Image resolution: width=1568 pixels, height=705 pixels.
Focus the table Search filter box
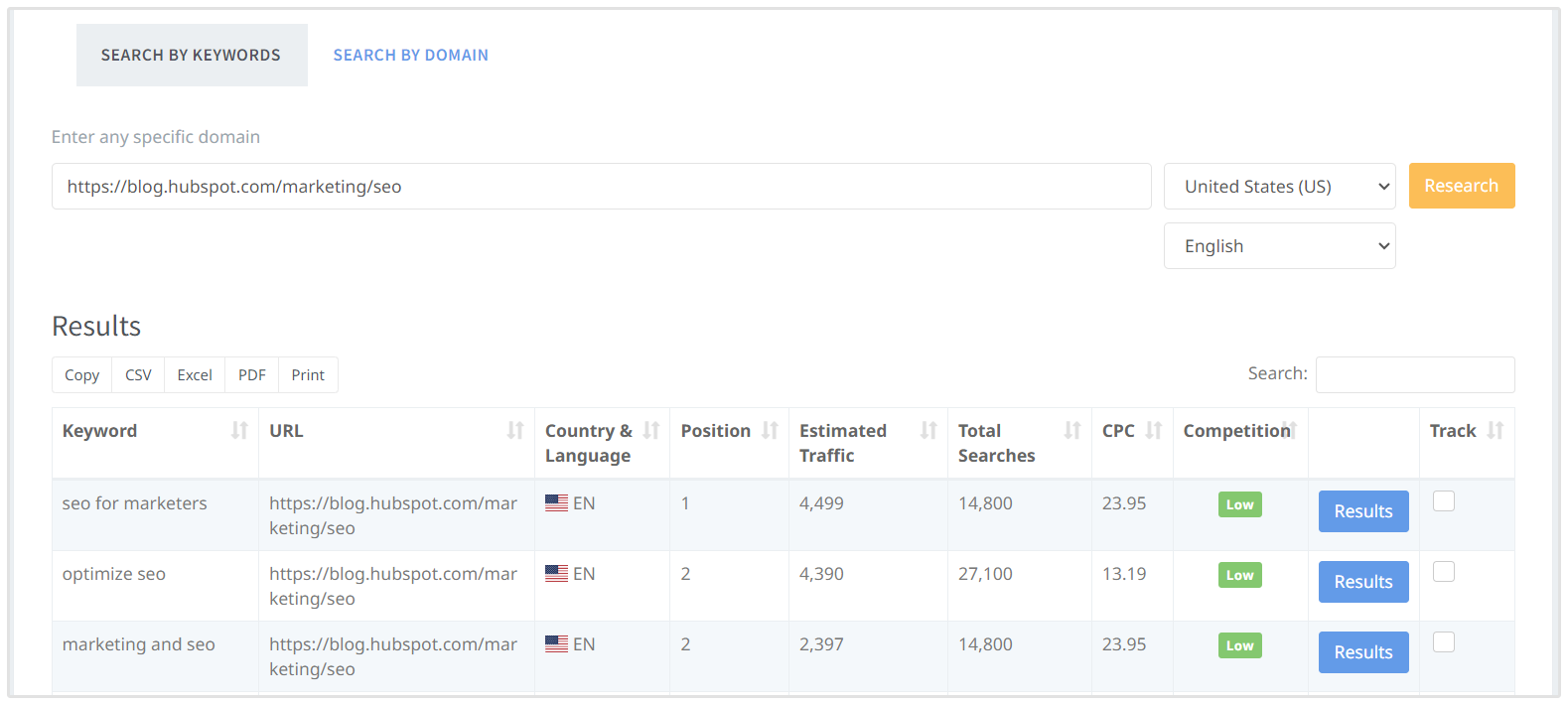tap(1414, 374)
